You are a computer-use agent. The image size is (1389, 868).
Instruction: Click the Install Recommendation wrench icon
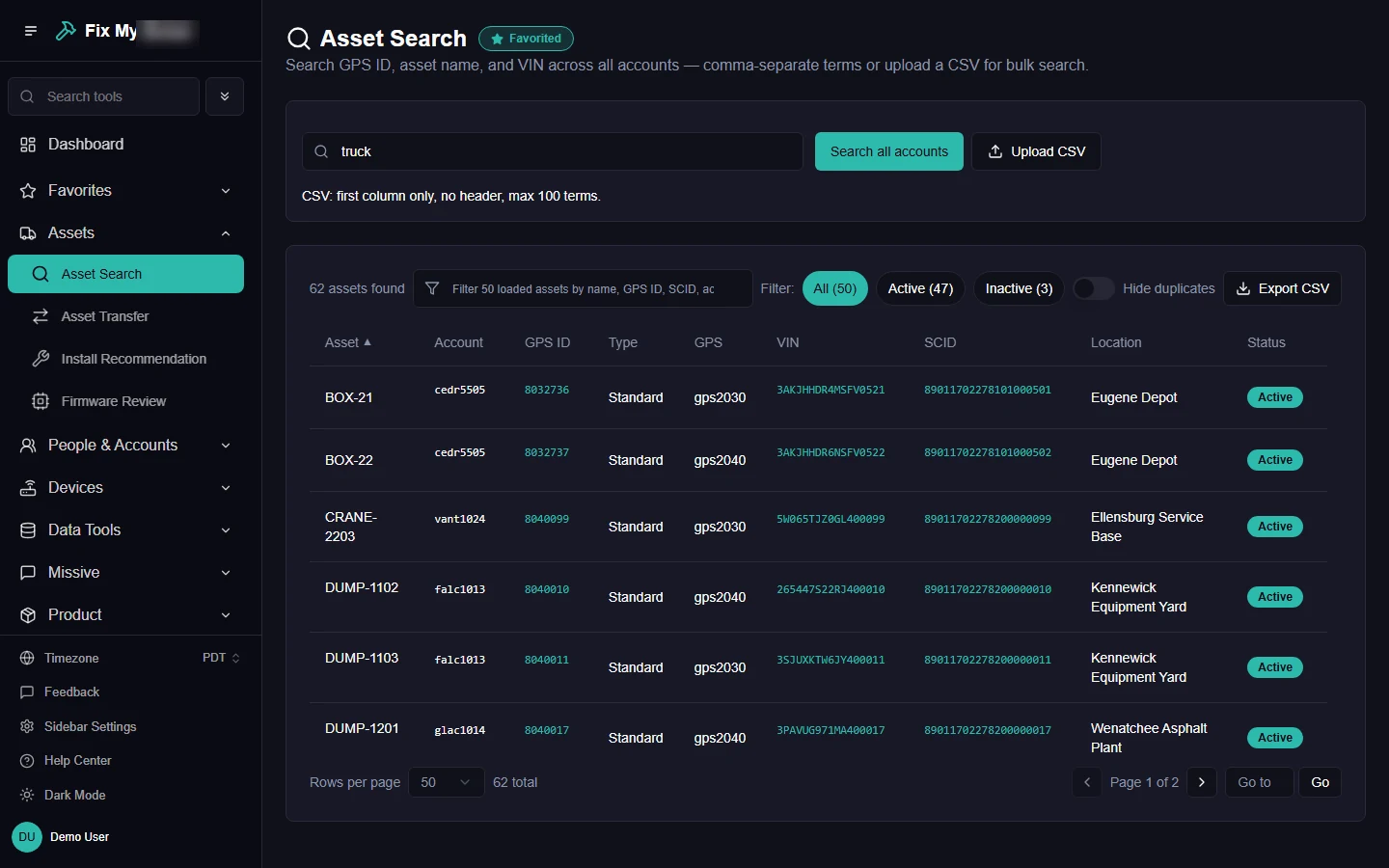(x=41, y=359)
